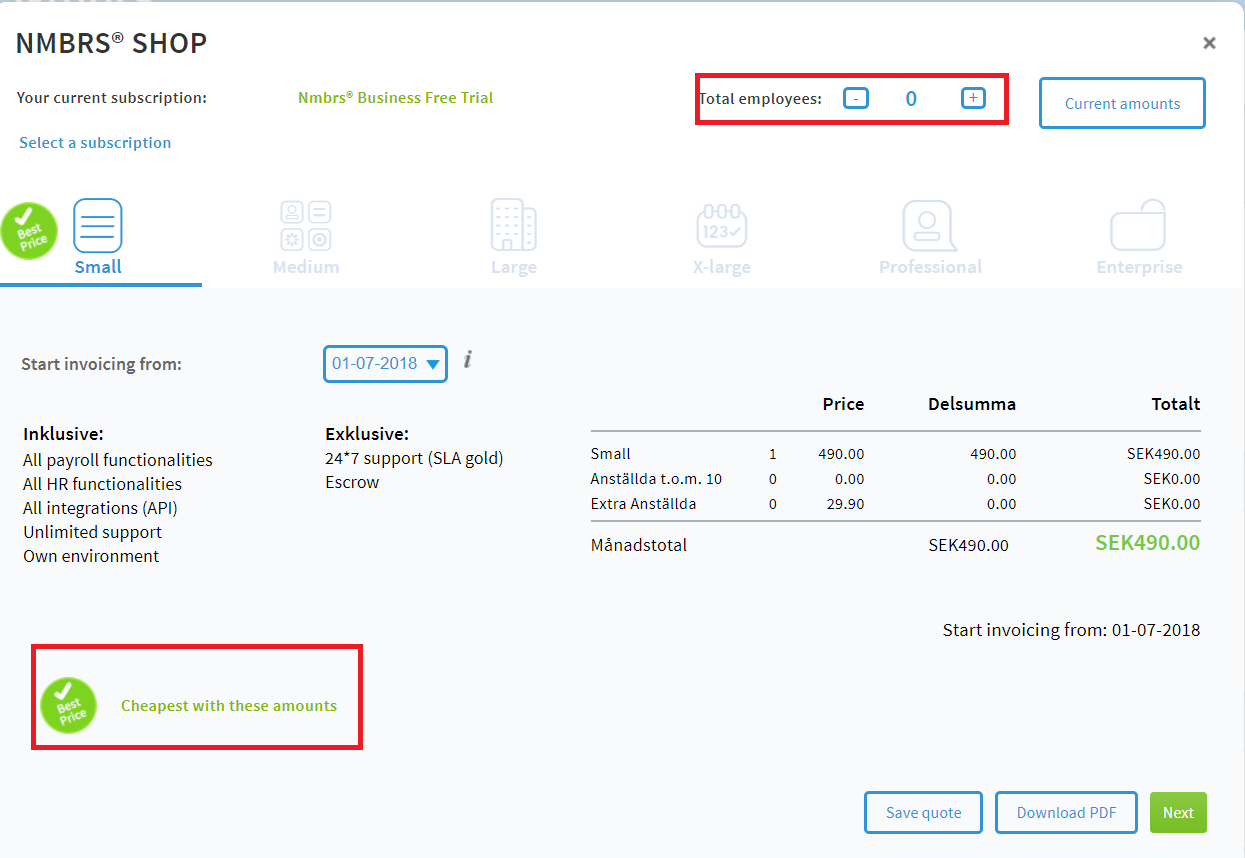Click the Price column header
Image resolution: width=1245 pixels, height=858 pixels.
pos(843,404)
